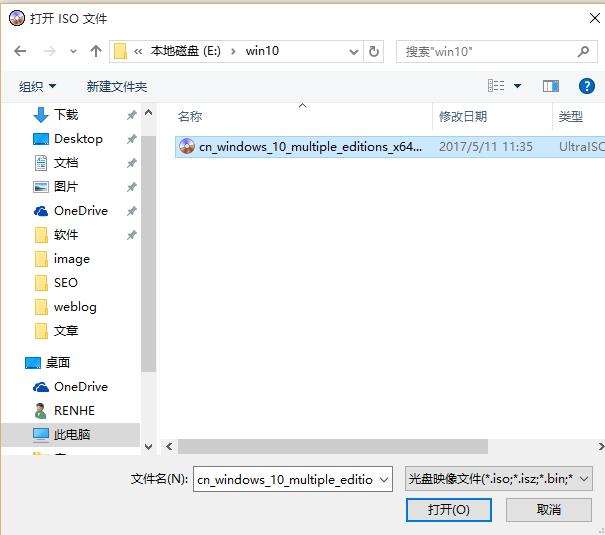Sort by 修改日期 column header
The image size is (605, 535).
pos(463,116)
